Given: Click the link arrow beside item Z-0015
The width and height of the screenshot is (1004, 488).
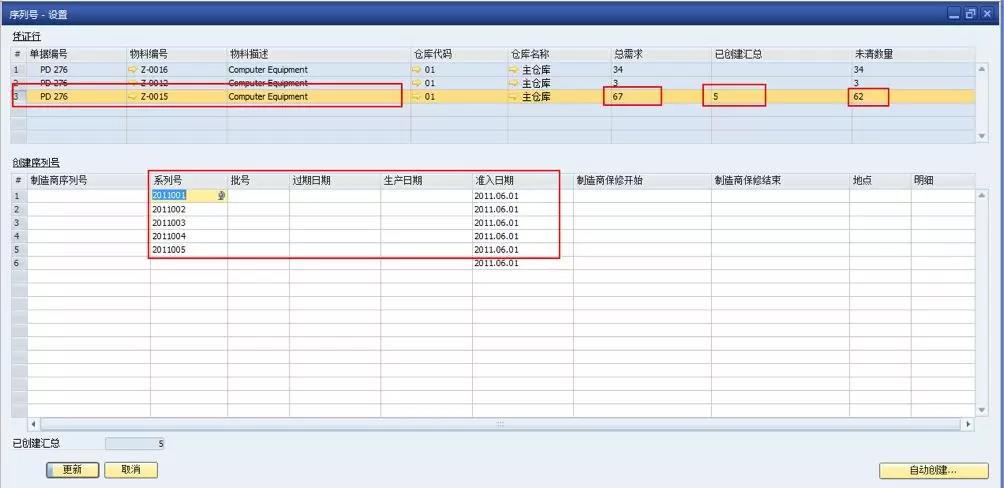Looking at the screenshot, I should (x=134, y=97).
